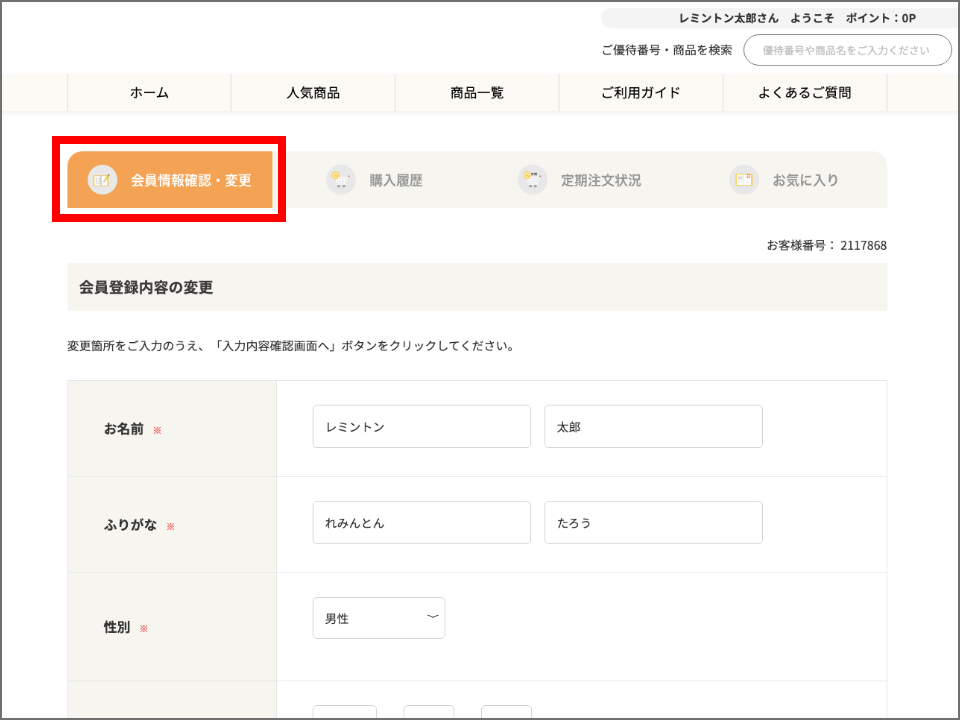This screenshot has height=720, width=960.
Task: Click the お客様番号: 2117868 text
Action: 827,246
